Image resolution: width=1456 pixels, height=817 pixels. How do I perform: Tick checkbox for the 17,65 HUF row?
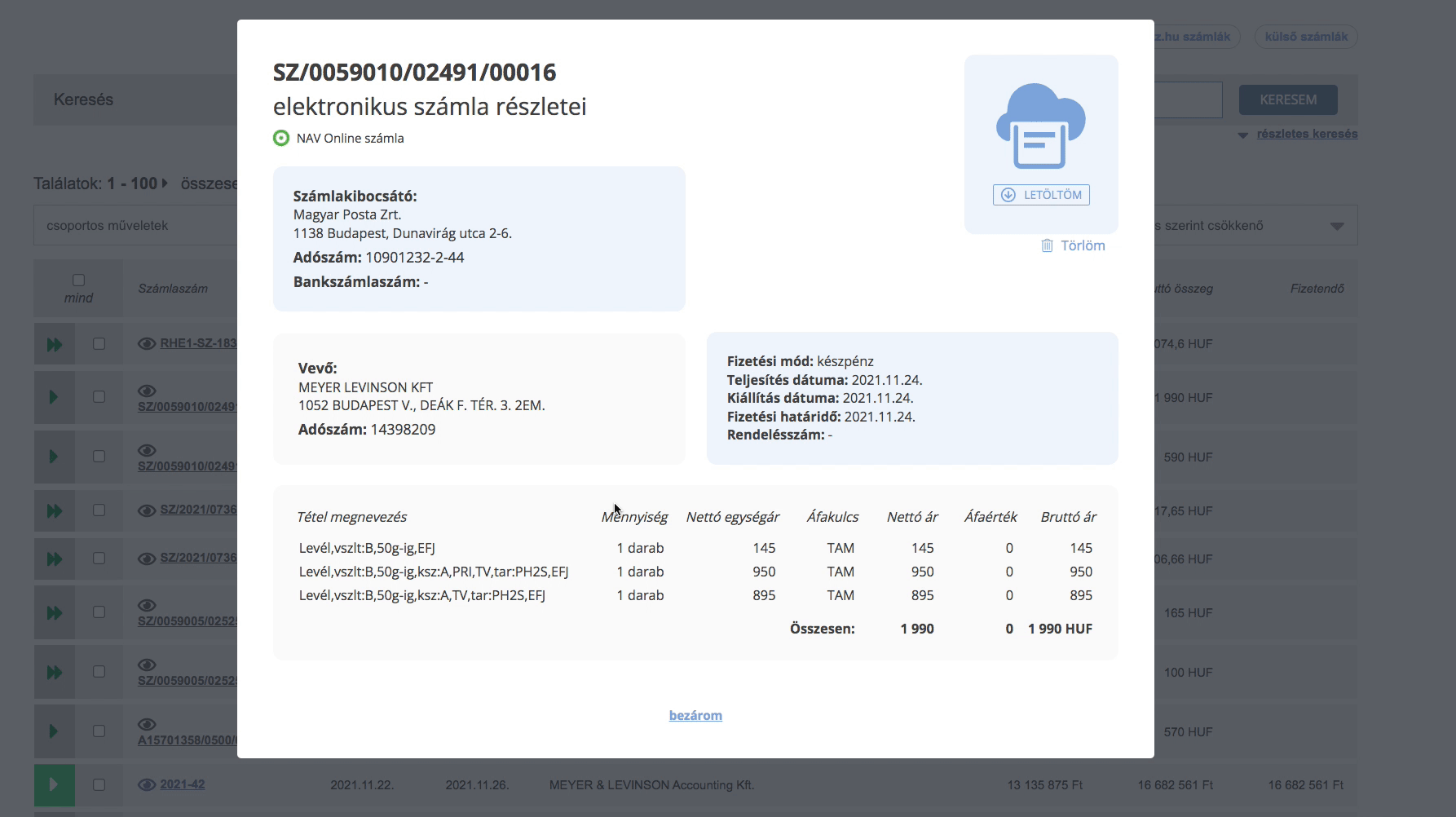click(x=99, y=510)
